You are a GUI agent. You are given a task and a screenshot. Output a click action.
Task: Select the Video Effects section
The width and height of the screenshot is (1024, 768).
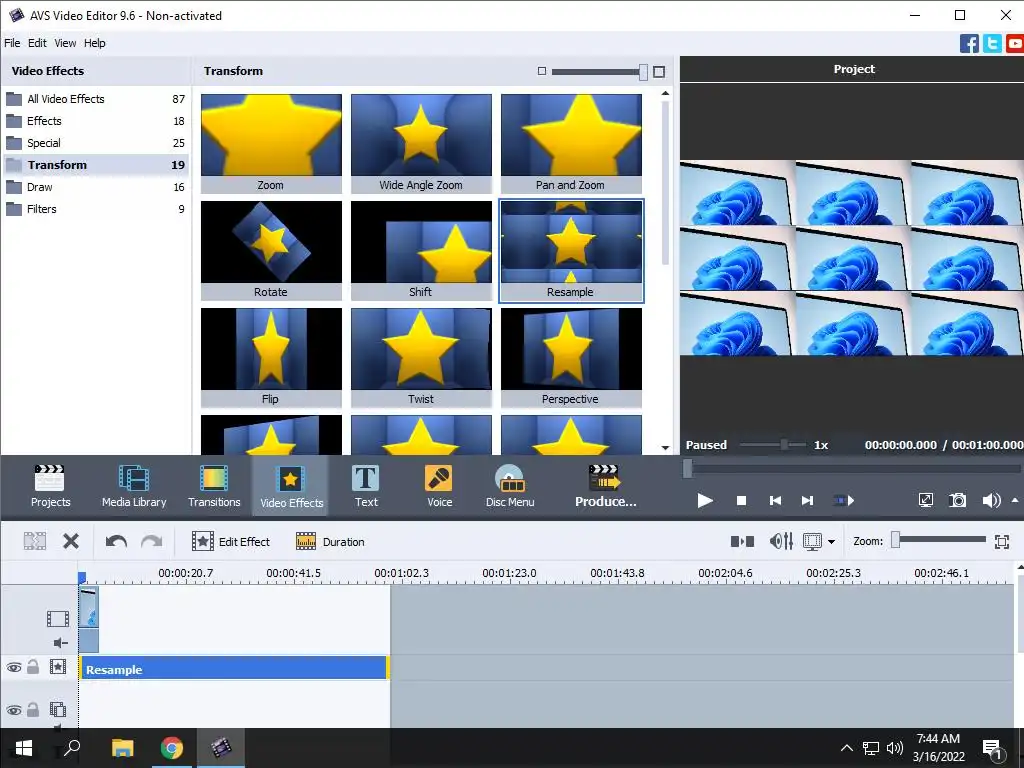tap(291, 486)
